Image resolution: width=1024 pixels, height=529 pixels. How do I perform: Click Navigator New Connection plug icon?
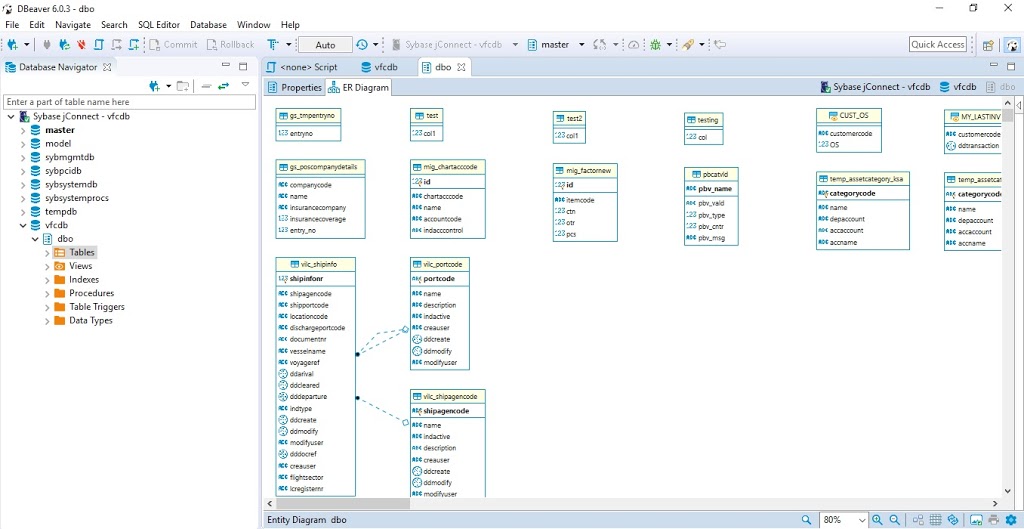click(x=155, y=86)
